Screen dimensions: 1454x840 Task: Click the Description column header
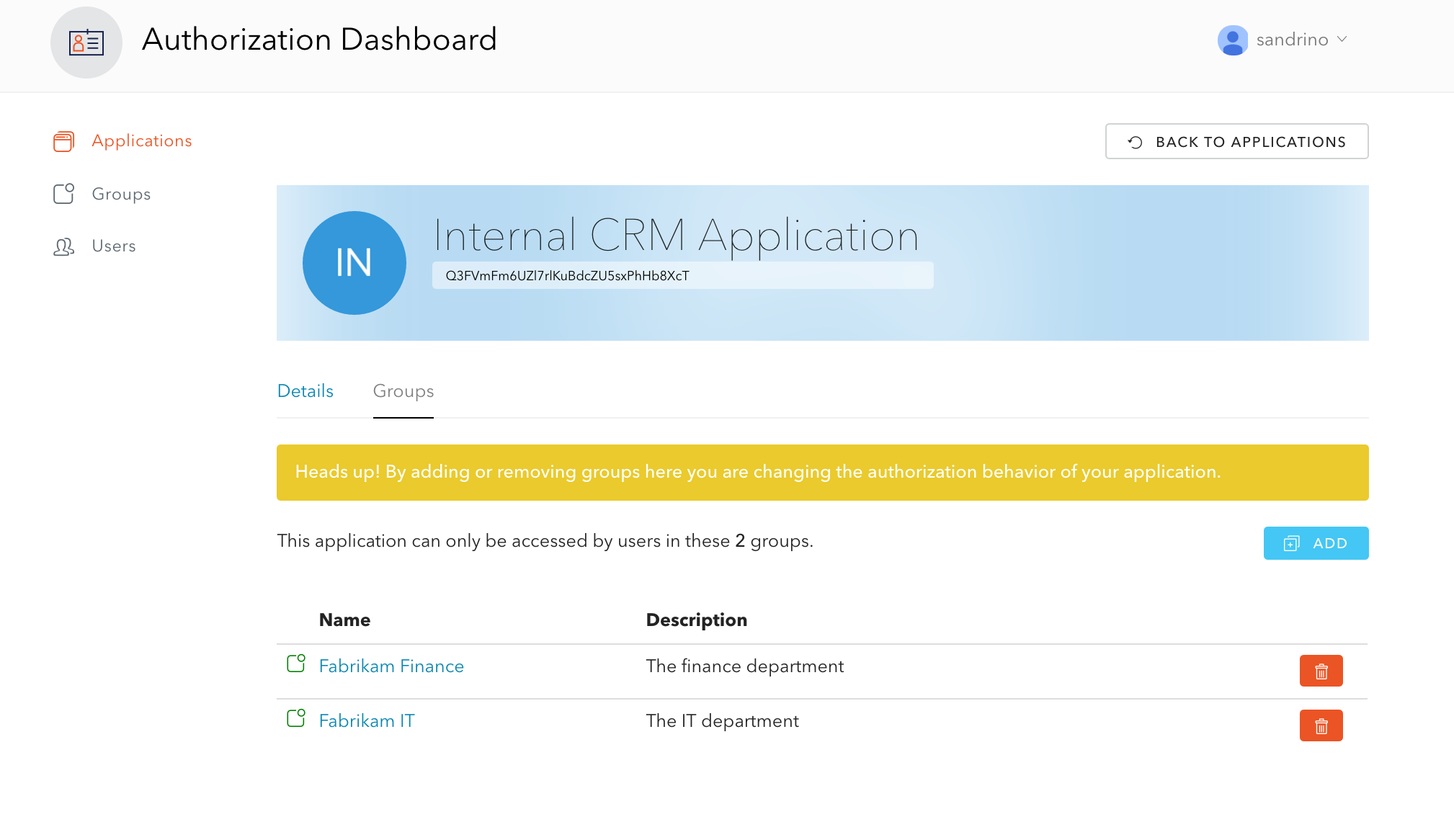coord(697,620)
